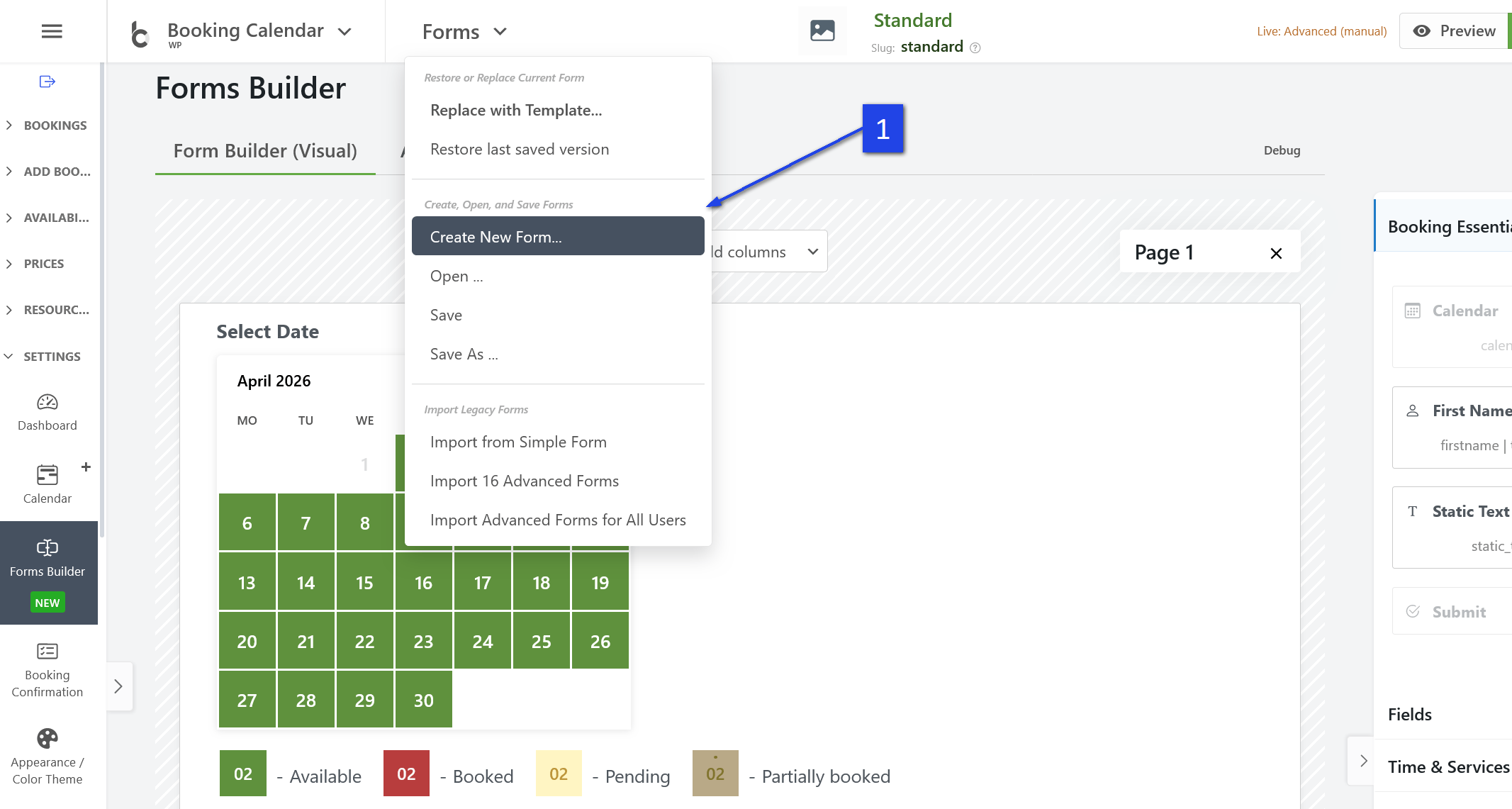Close the Page 1 tab
Screen dimensions: 1512x809
(x=1276, y=253)
